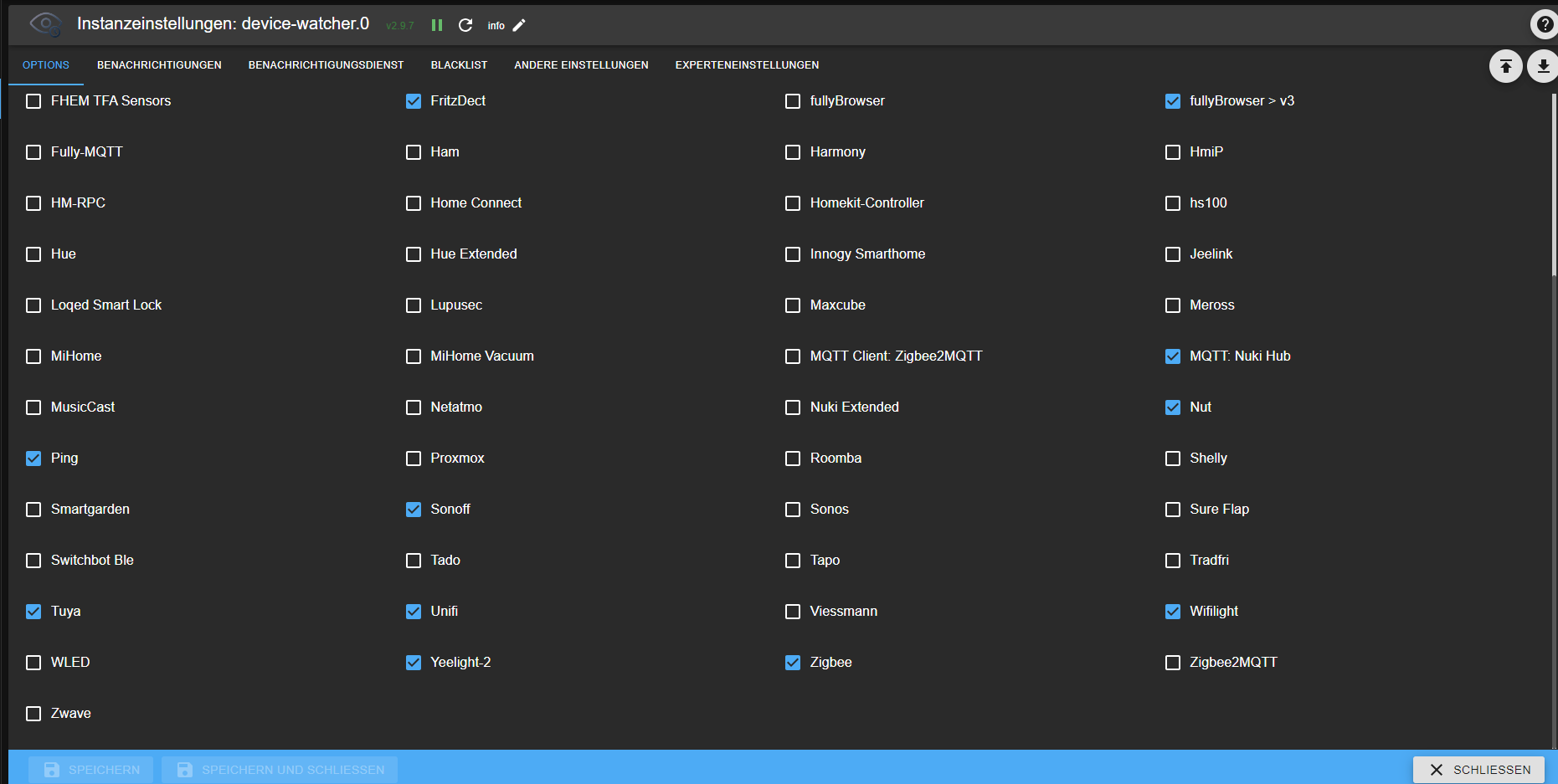Image resolution: width=1558 pixels, height=784 pixels.
Task: Open help via question mark icon
Action: pos(1545,24)
